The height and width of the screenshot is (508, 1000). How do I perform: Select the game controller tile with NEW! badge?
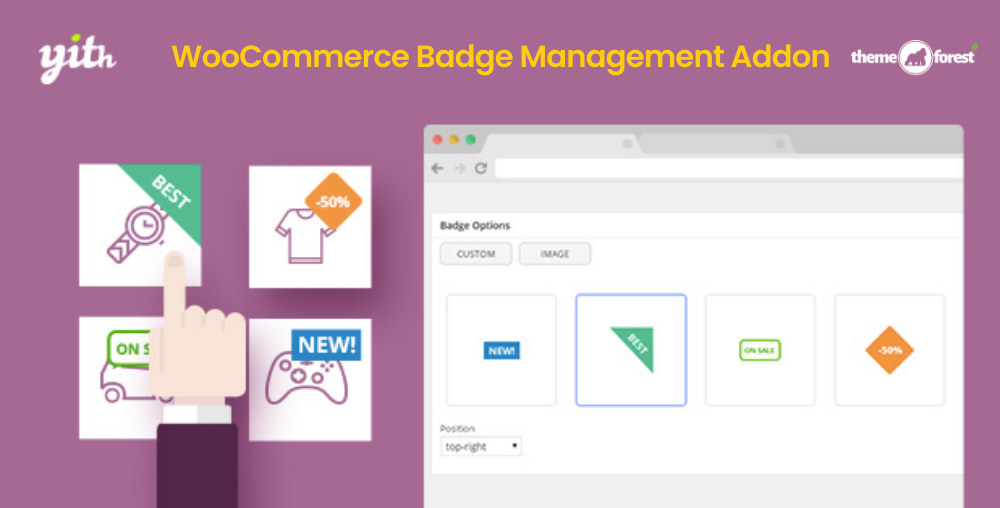pos(310,380)
